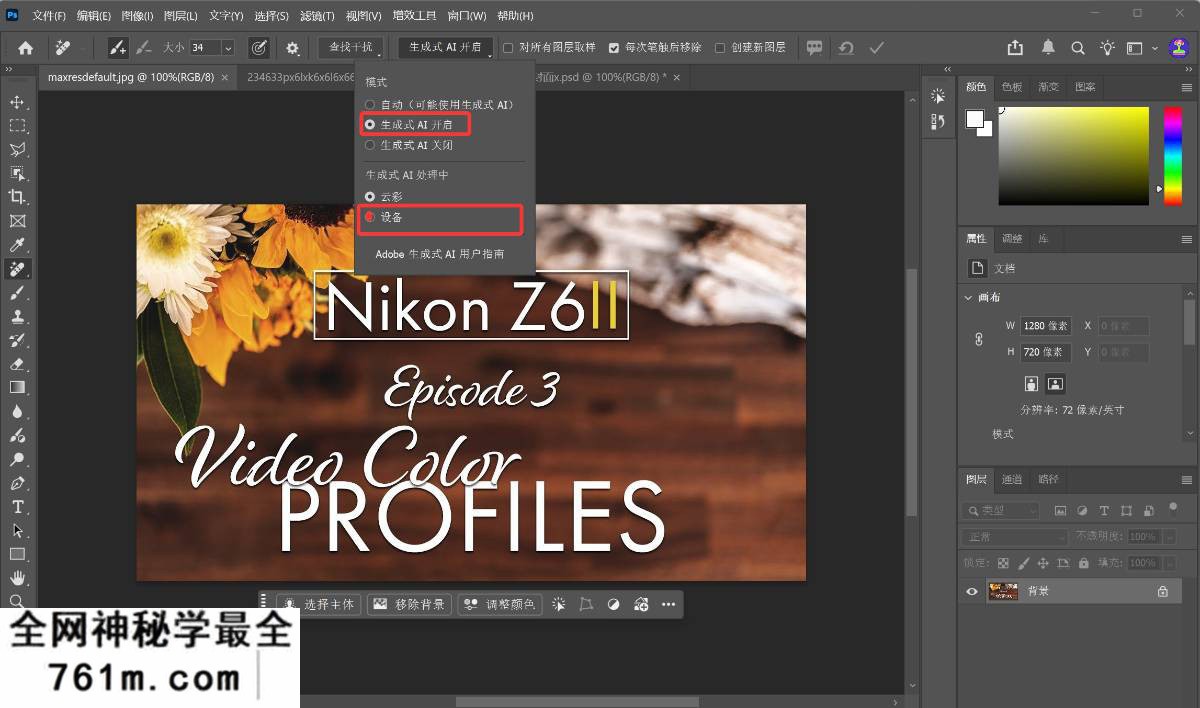Switch to the 色板 tab
This screenshot has height=708, width=1200.
(1012, 87)
